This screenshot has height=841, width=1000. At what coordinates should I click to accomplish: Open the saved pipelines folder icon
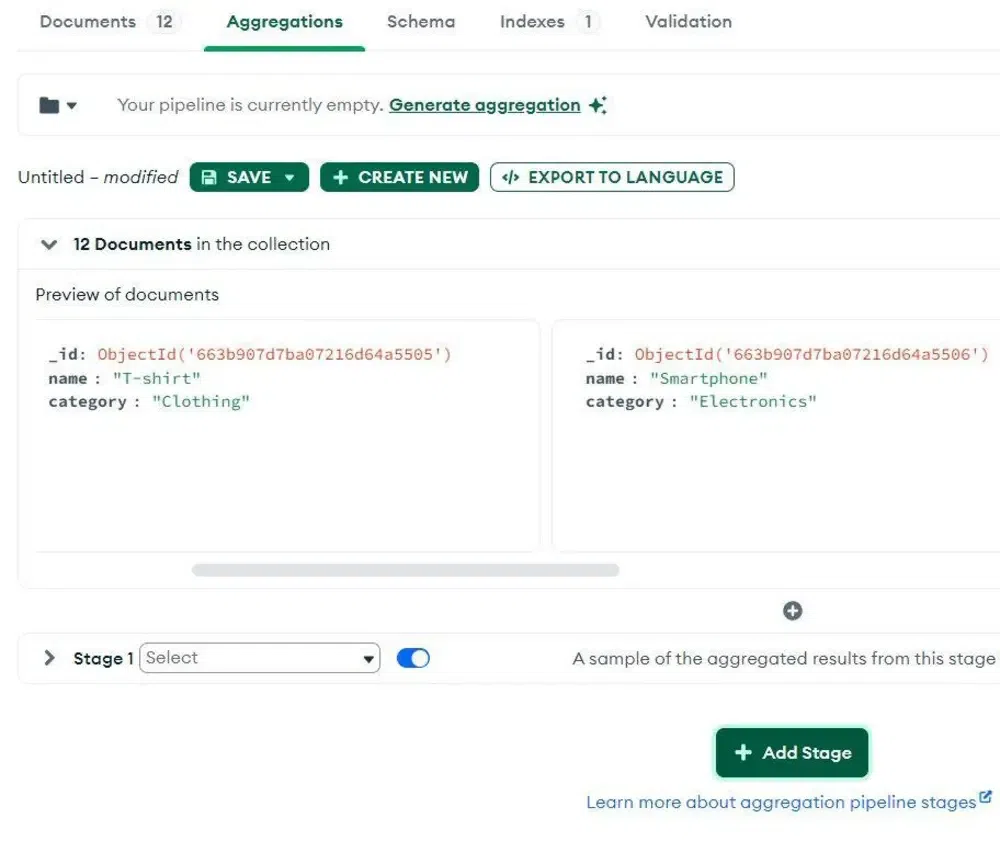pyautogui.click(x=49, y=105)
